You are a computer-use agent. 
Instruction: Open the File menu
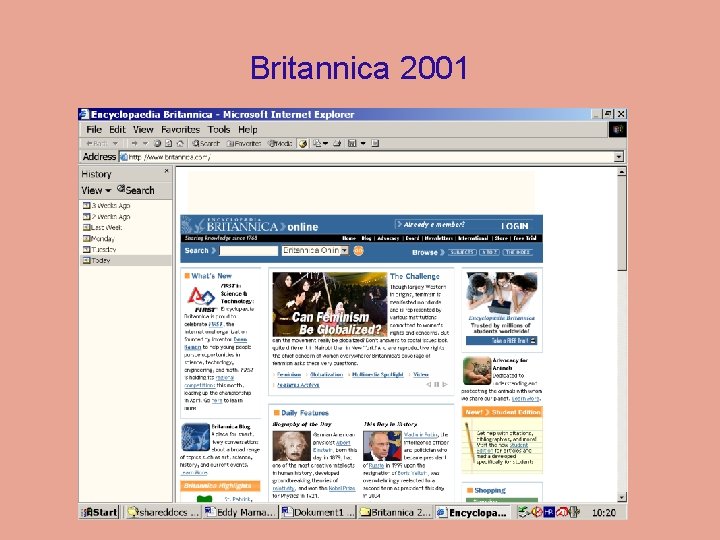click(x=94, y=129)
